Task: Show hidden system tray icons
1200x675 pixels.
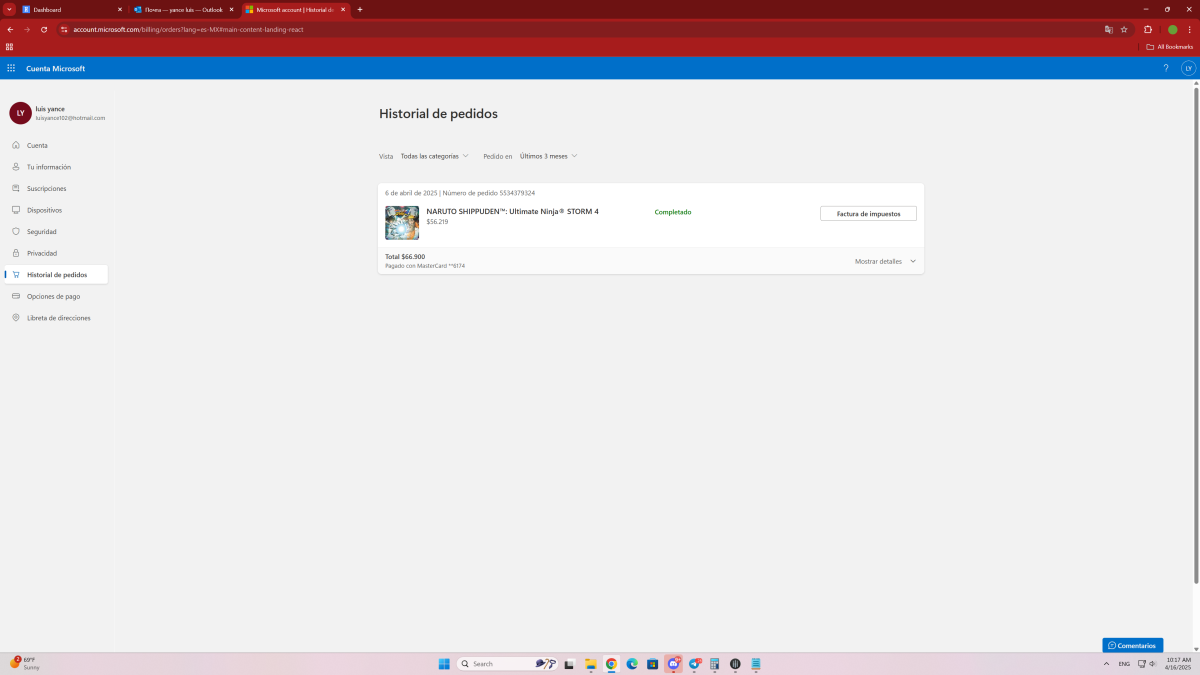Action: [x=1106, y=664]
